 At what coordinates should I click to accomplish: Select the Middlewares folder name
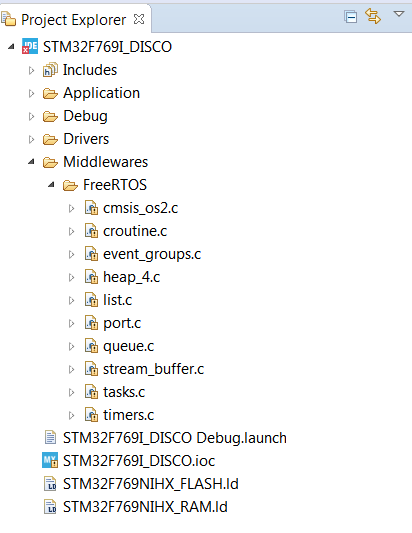106,162
